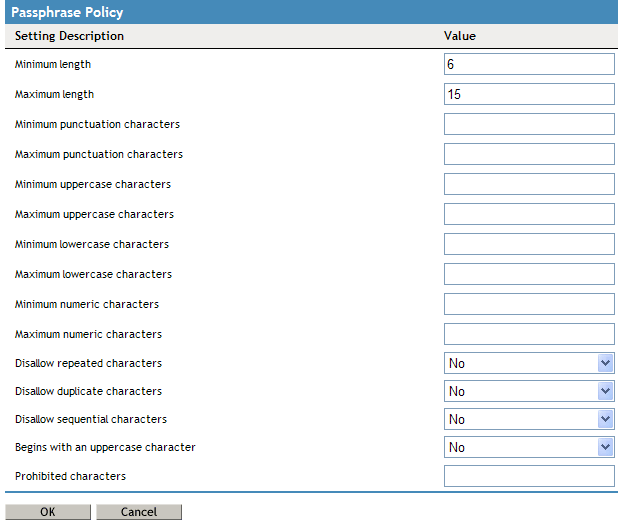
Task: Select the Minimum uppercase characters field
Action: pyautogui.click(x=529, y=184)
